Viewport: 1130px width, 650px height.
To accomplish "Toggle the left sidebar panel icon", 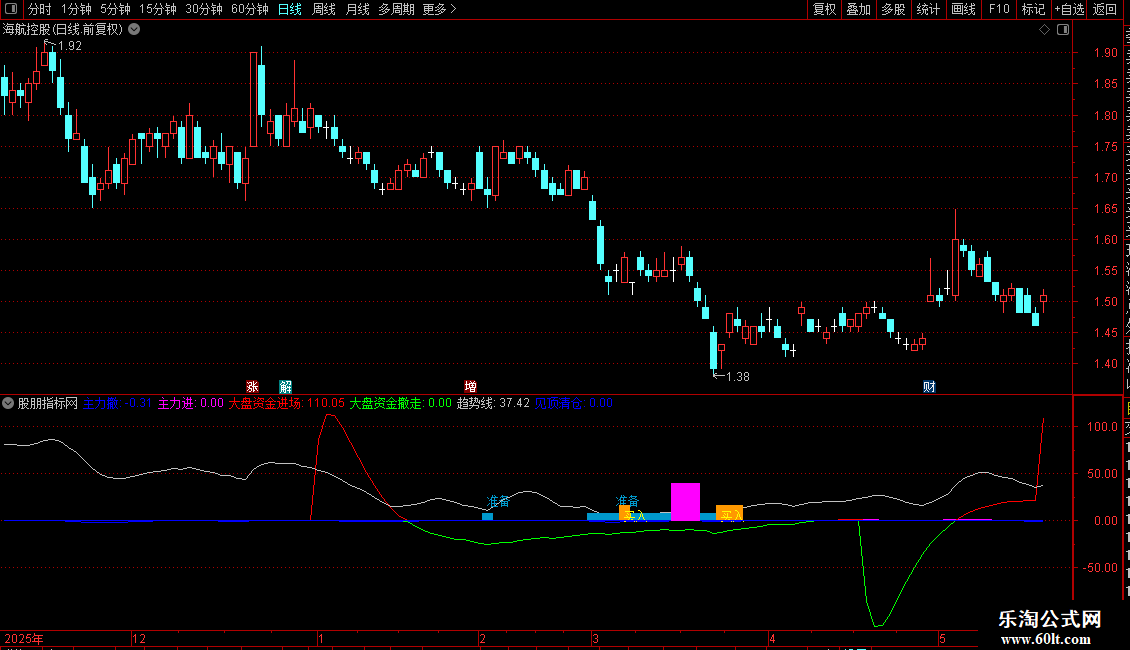I will coord(11,9).
